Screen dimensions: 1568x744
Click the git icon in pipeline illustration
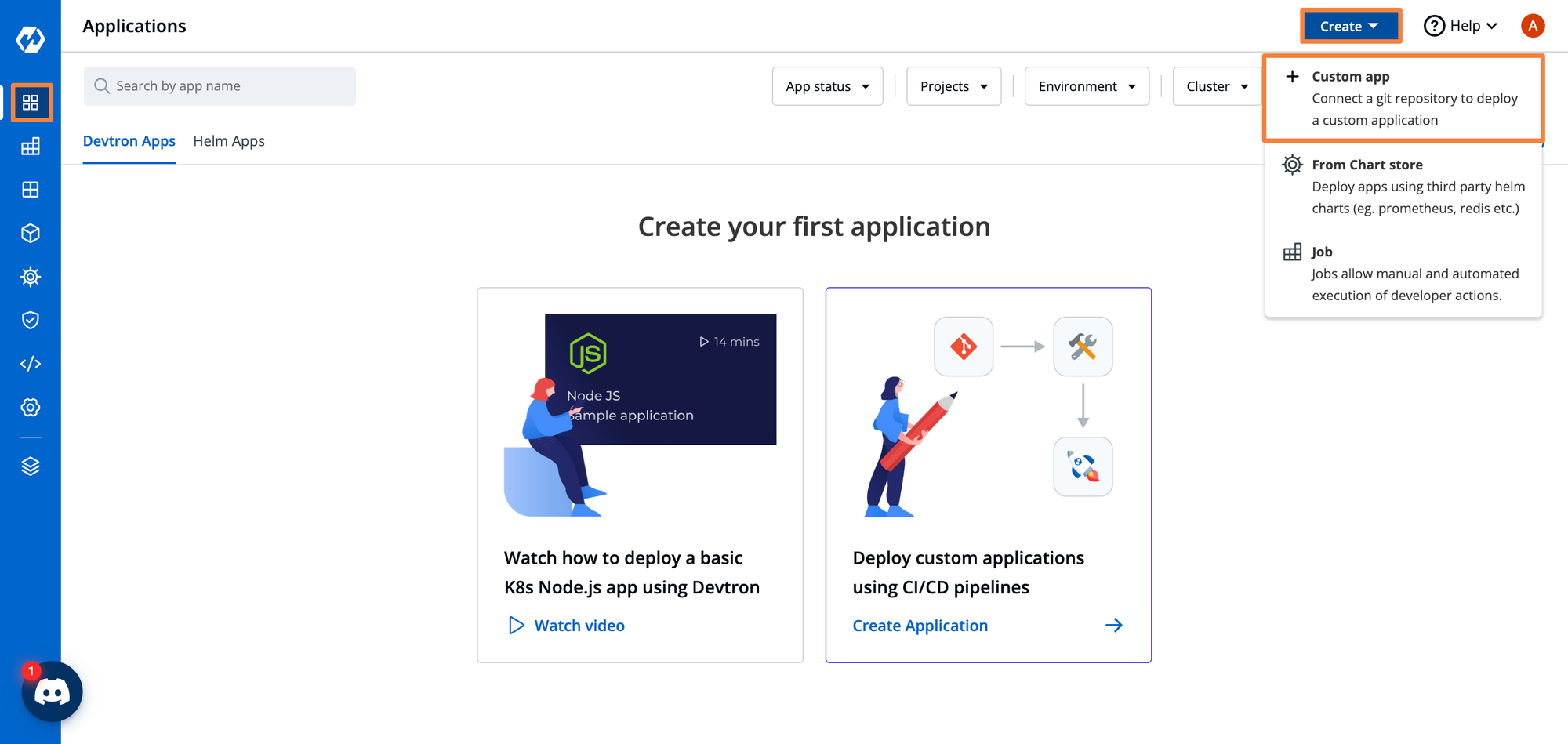pos(964,347)
